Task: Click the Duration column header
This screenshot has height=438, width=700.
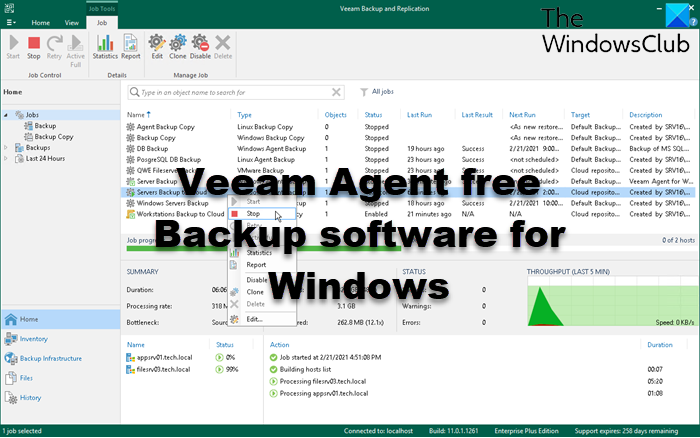Action: coord(660,345)
